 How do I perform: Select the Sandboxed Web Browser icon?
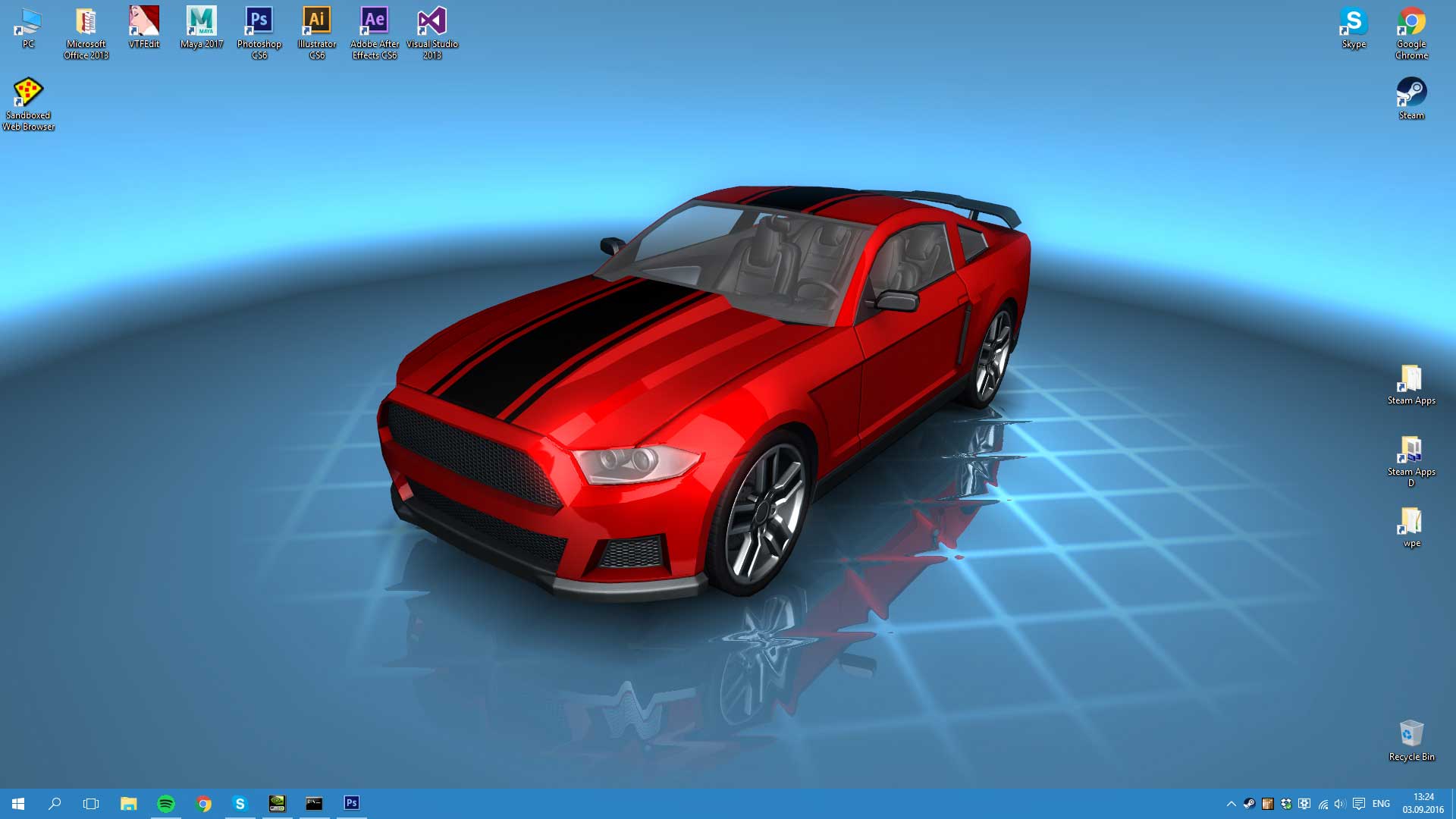pos(29,101)
